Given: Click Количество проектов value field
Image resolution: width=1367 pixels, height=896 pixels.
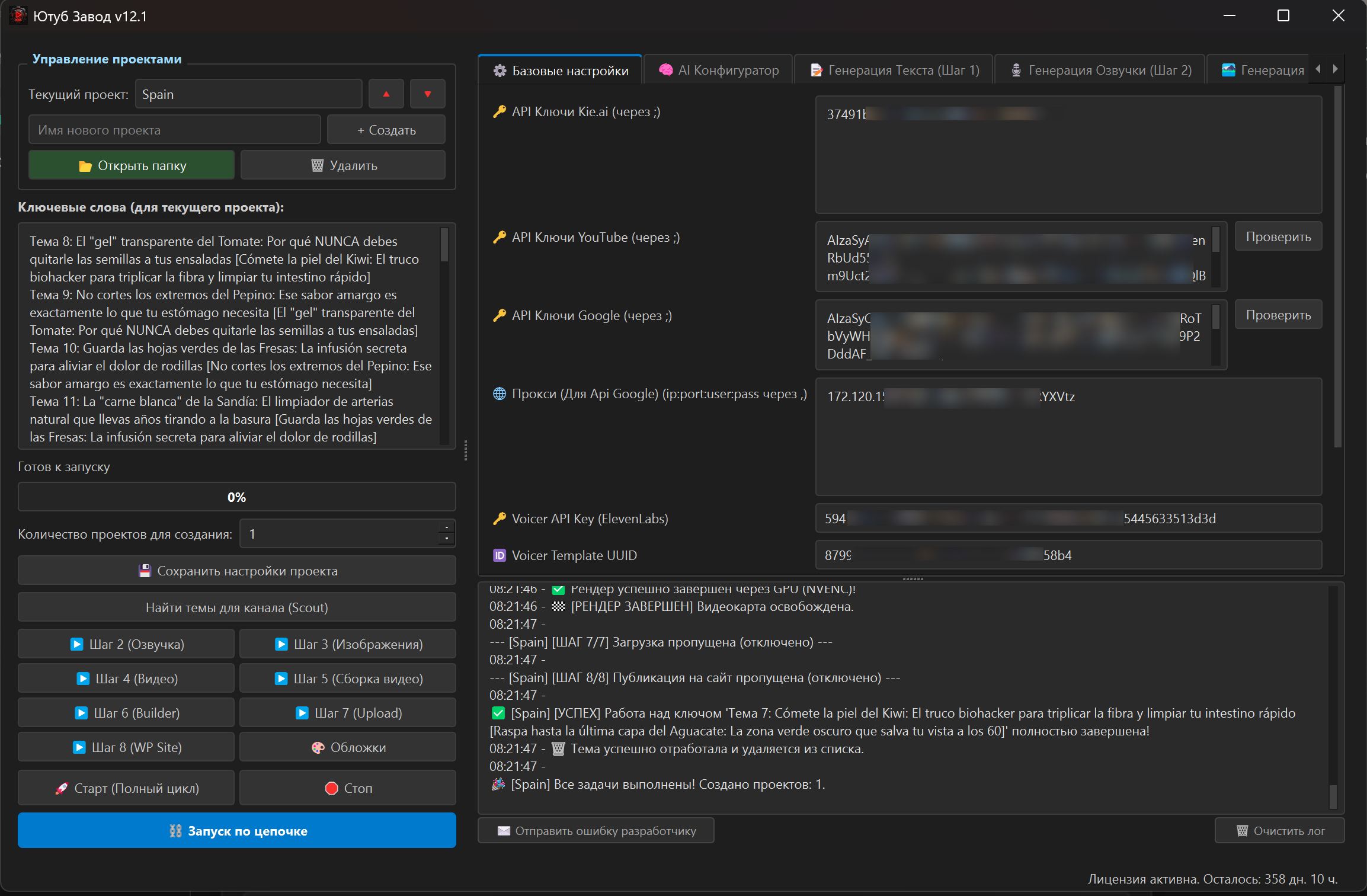Looking at the screenshot, I should coord(339,533).
